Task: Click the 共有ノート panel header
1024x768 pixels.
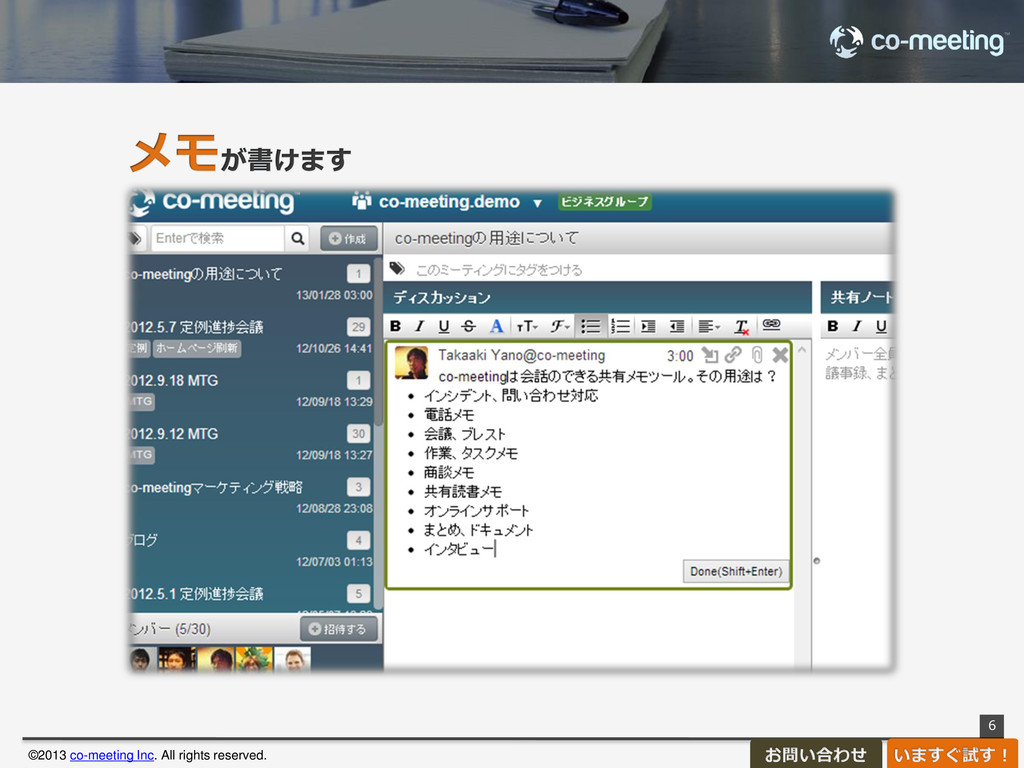Action: [x=857, y=297]
